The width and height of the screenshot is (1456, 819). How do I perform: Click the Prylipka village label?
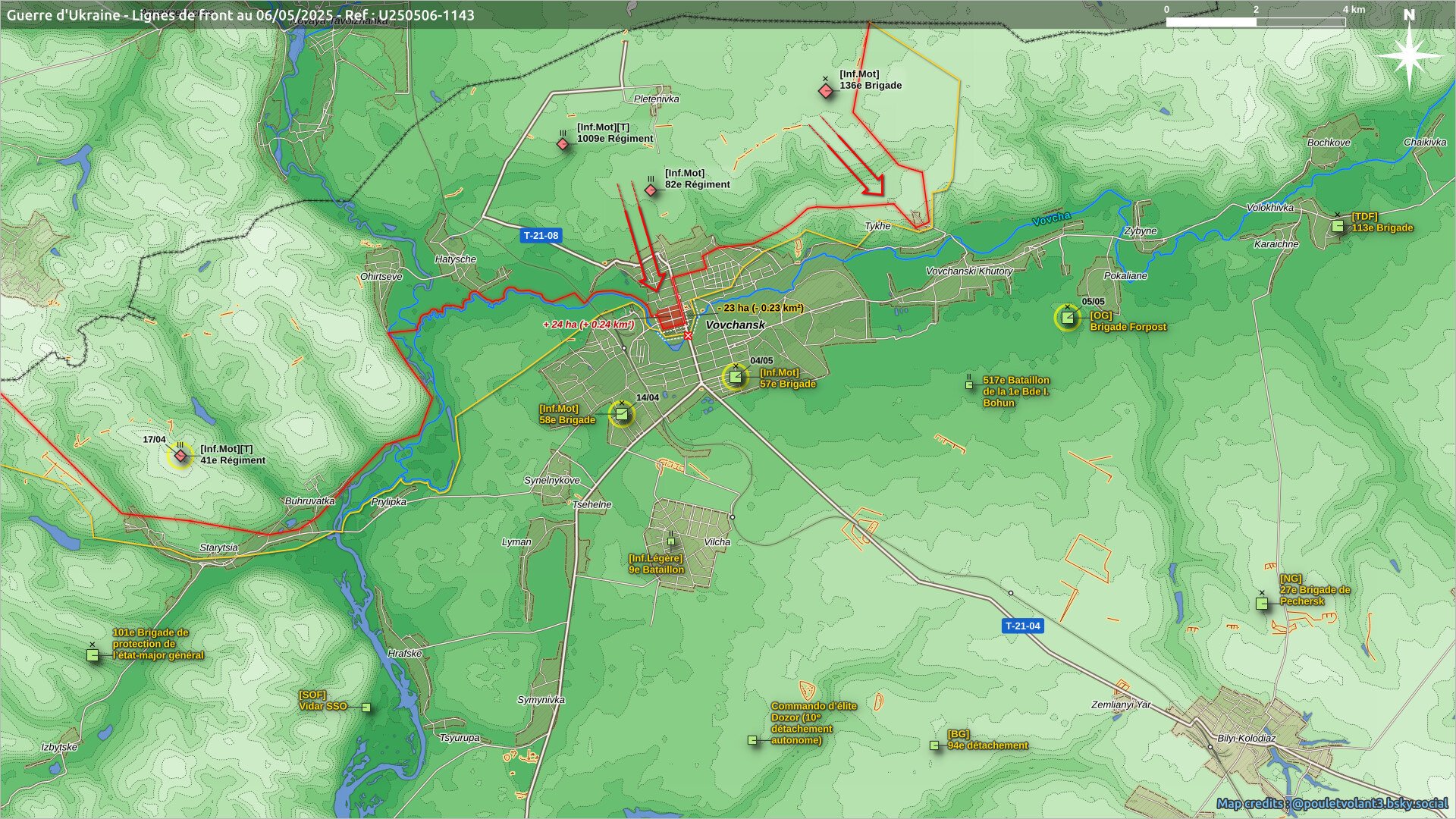click(389, 502)
